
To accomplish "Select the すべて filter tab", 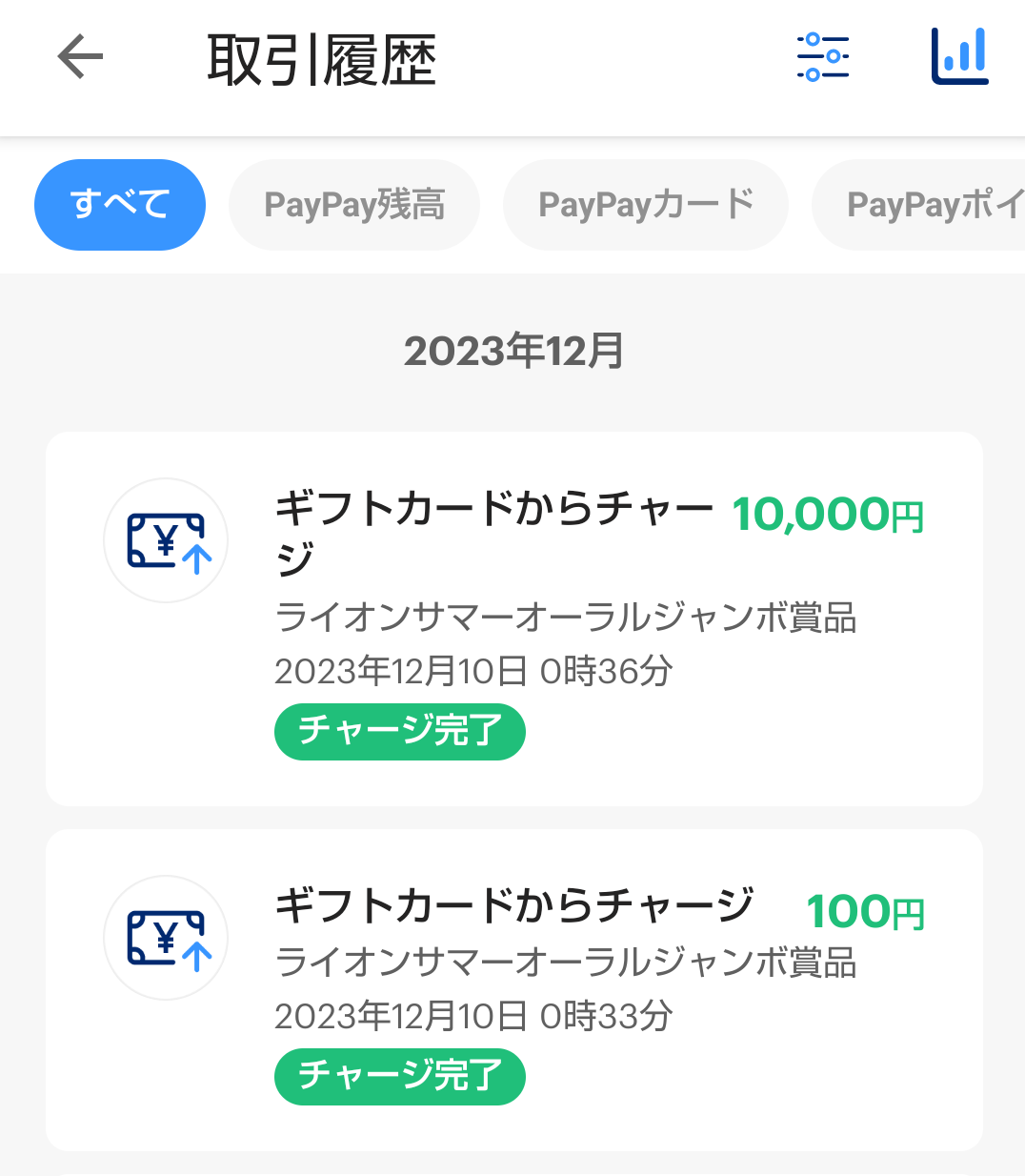I will click(x=120, y=205).
